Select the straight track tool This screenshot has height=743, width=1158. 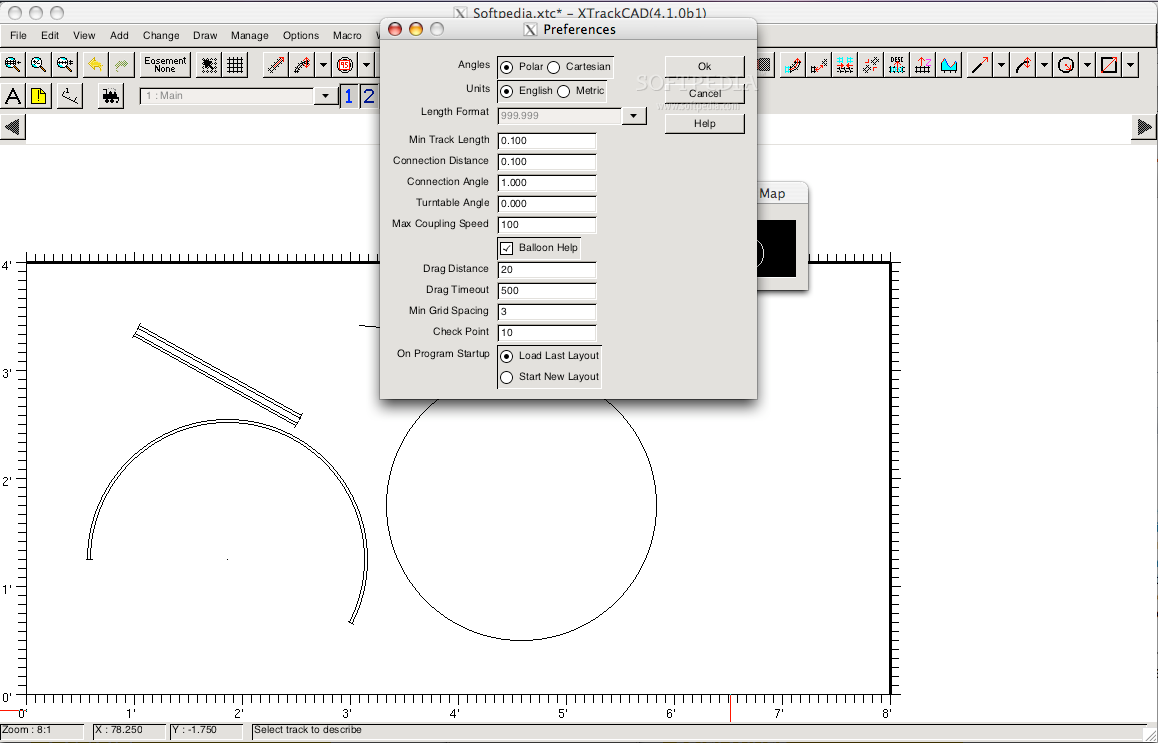[x=276, y=65]
